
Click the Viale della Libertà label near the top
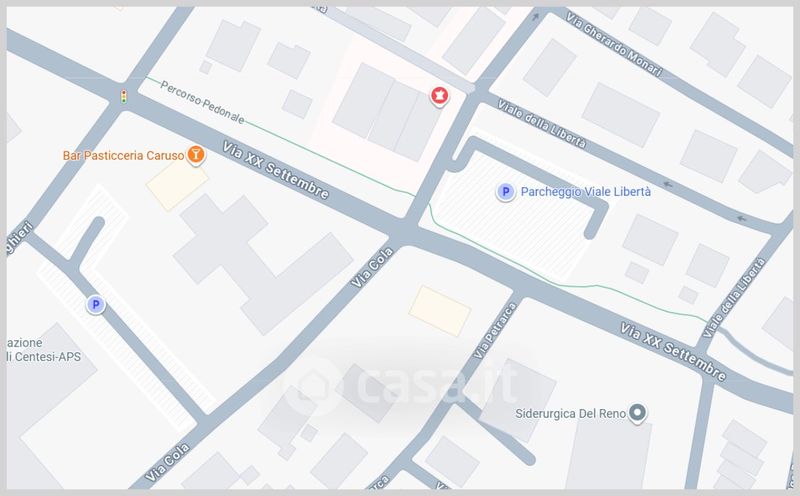pos(541,124)
